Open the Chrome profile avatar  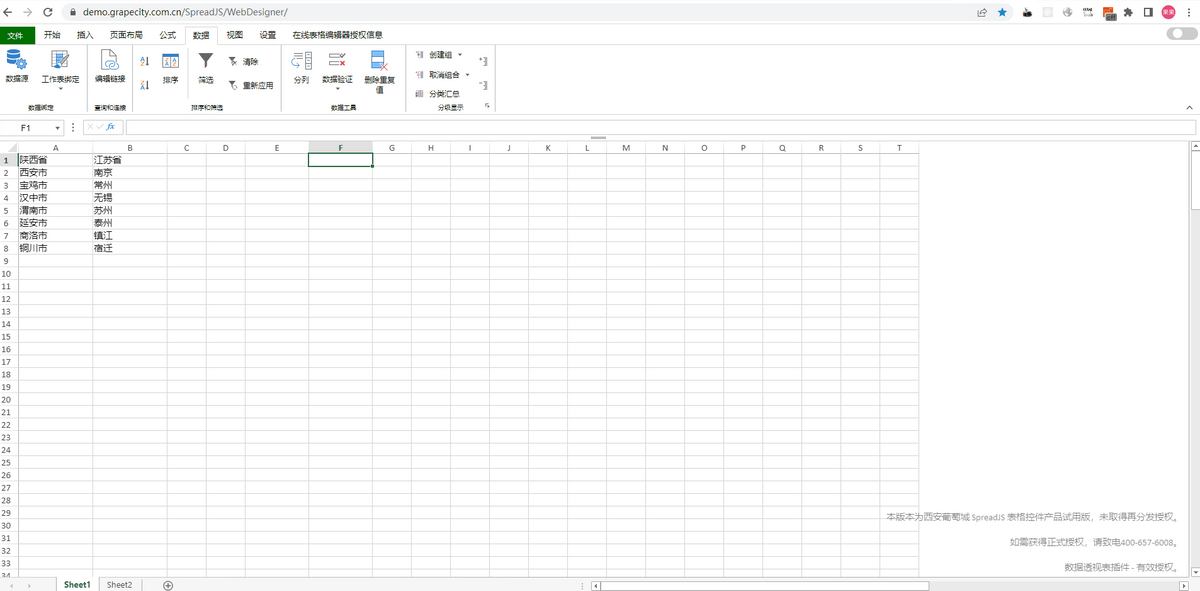1168,12
